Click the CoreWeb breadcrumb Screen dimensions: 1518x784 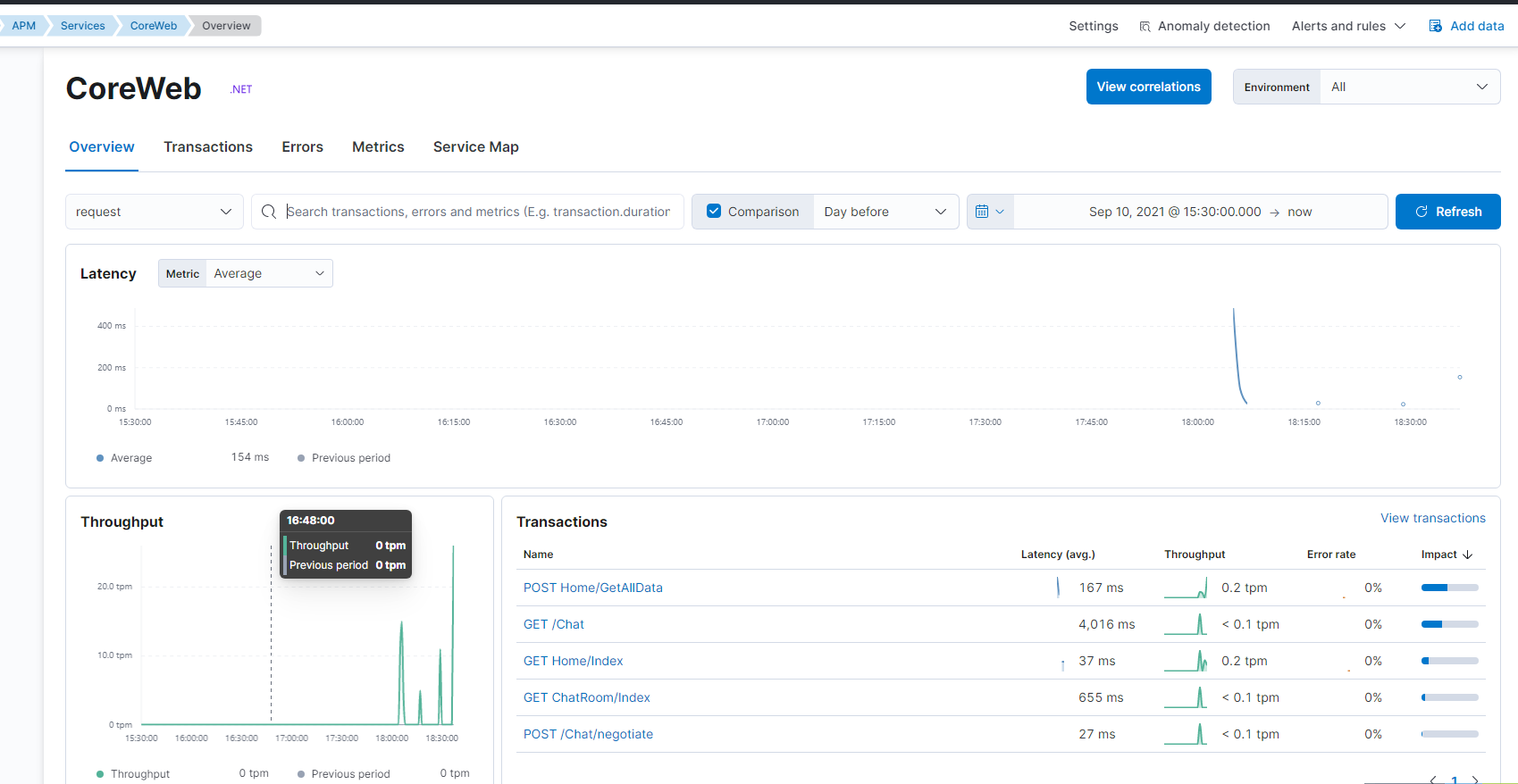[x=154, y=26]
